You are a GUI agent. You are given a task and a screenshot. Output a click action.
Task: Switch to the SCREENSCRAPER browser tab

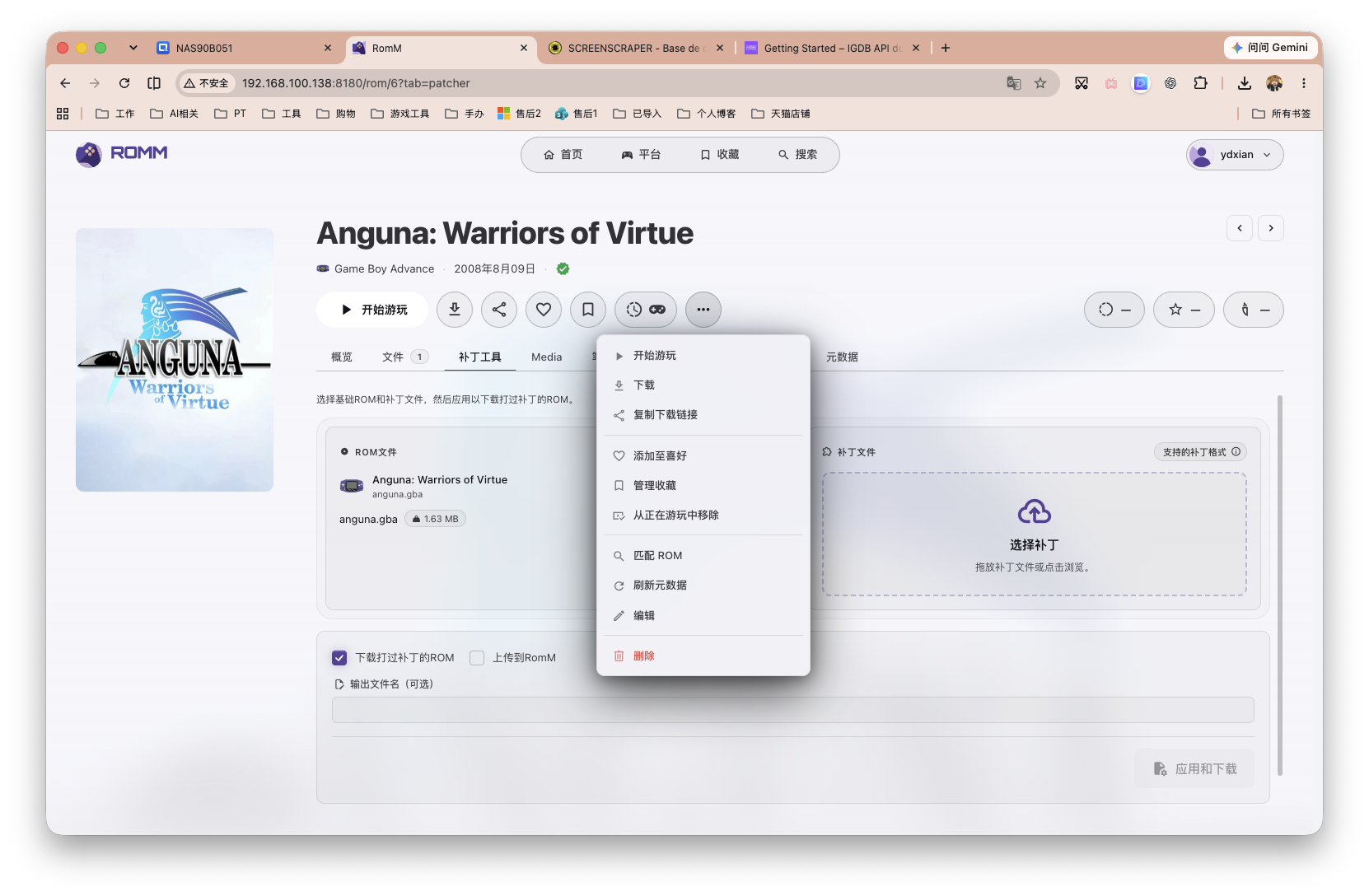[634, 48]
